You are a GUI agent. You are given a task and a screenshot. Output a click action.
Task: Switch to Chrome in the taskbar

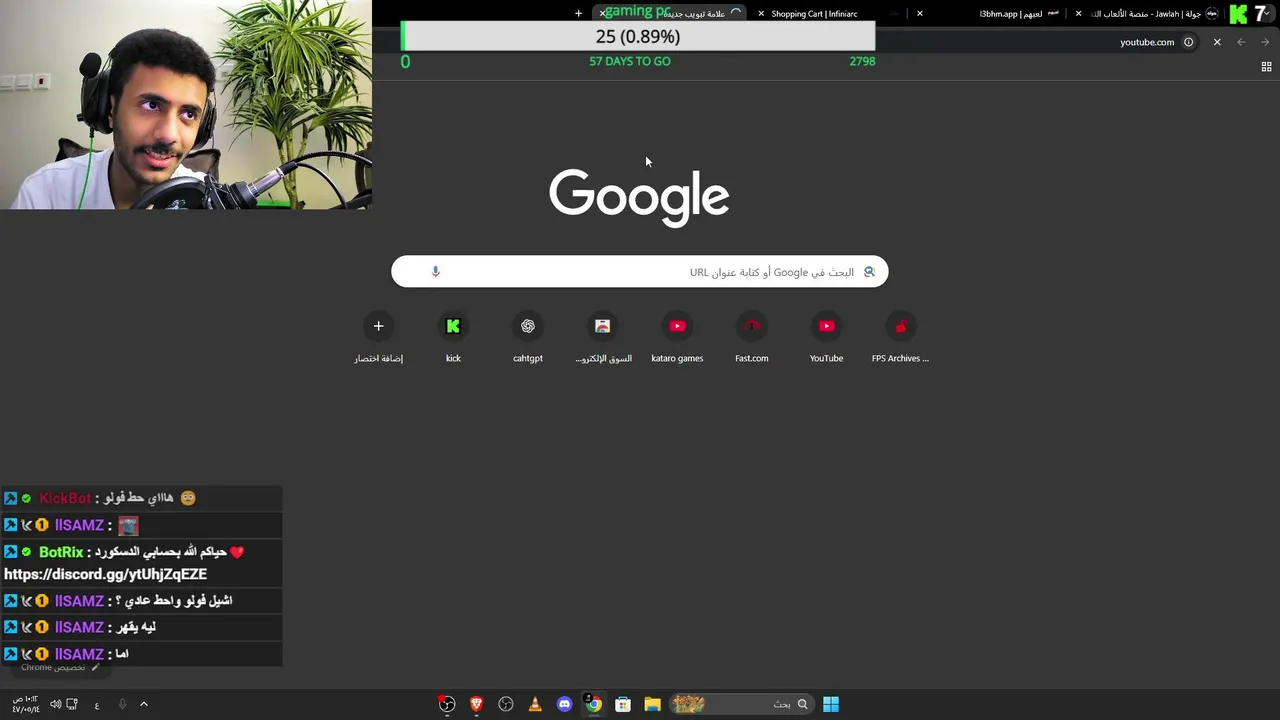pos(594,704)
